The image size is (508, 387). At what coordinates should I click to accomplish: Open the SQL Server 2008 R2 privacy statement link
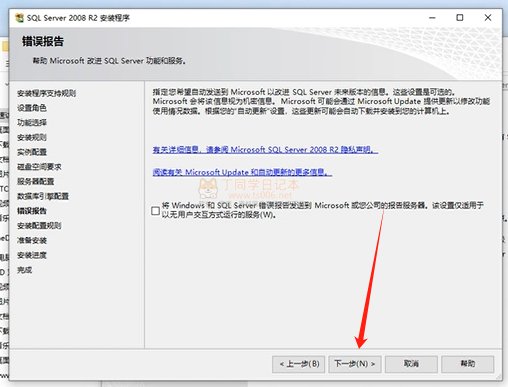(x=265, y=150)
